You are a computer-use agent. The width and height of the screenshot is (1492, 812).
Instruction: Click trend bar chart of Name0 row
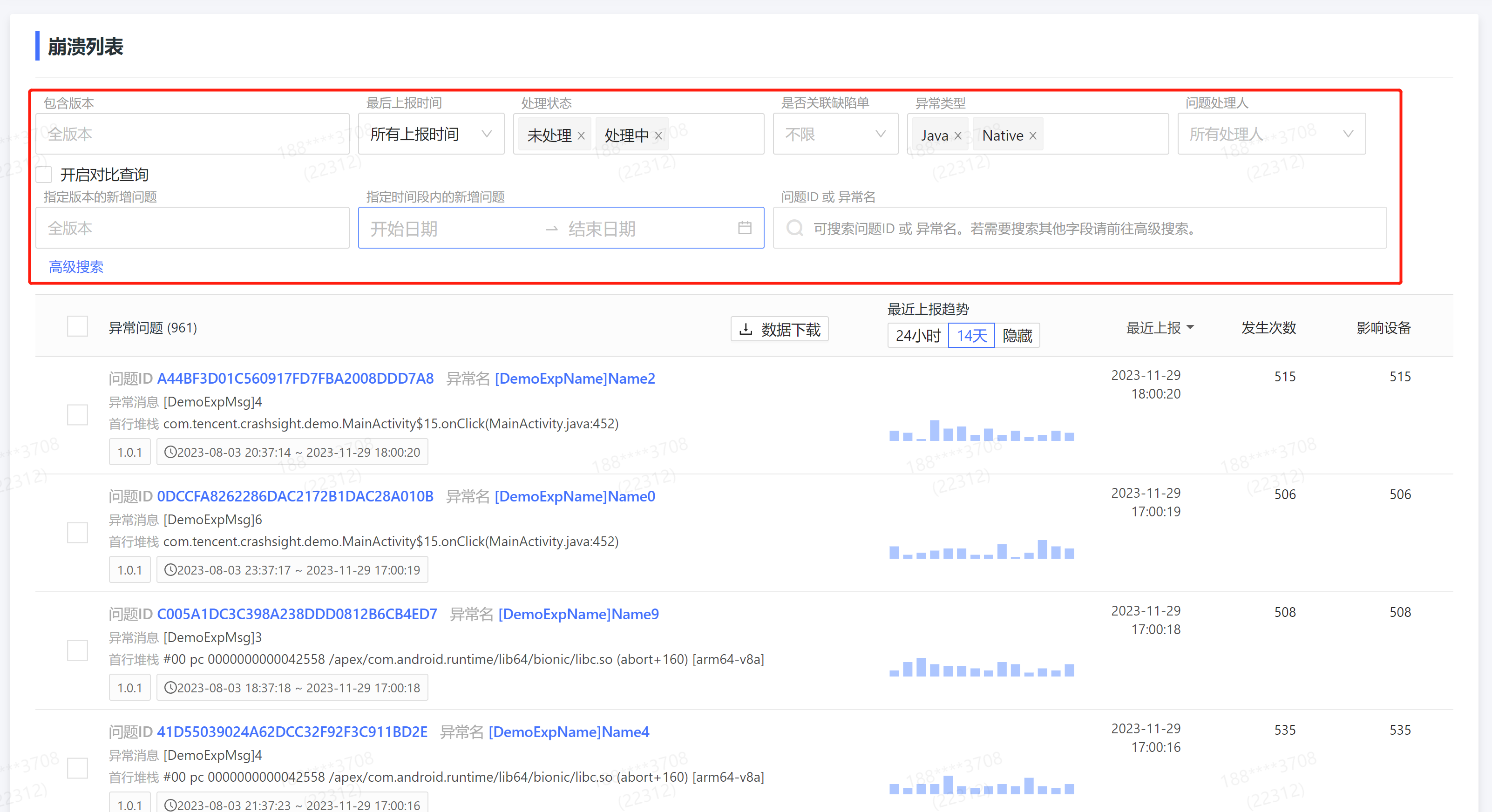pos(982,548)
